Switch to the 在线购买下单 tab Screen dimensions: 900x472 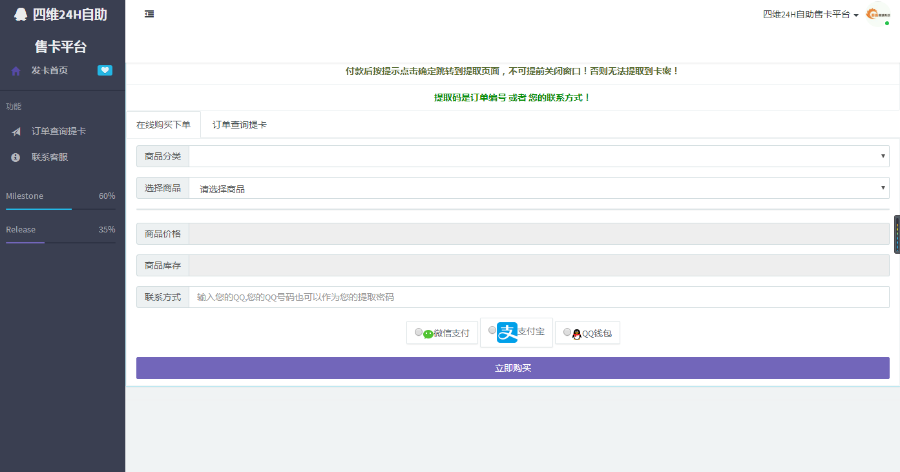coord(163,125)
